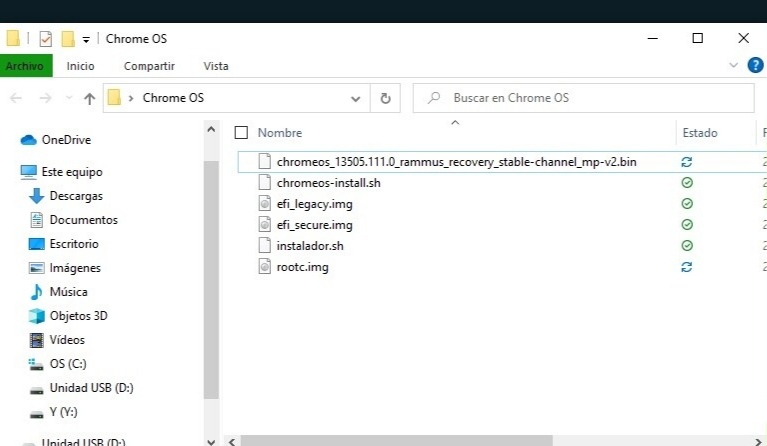Select the chromeos recovery .bin file
This screenshot has width=767, height=446.
(x=456, y=162)
